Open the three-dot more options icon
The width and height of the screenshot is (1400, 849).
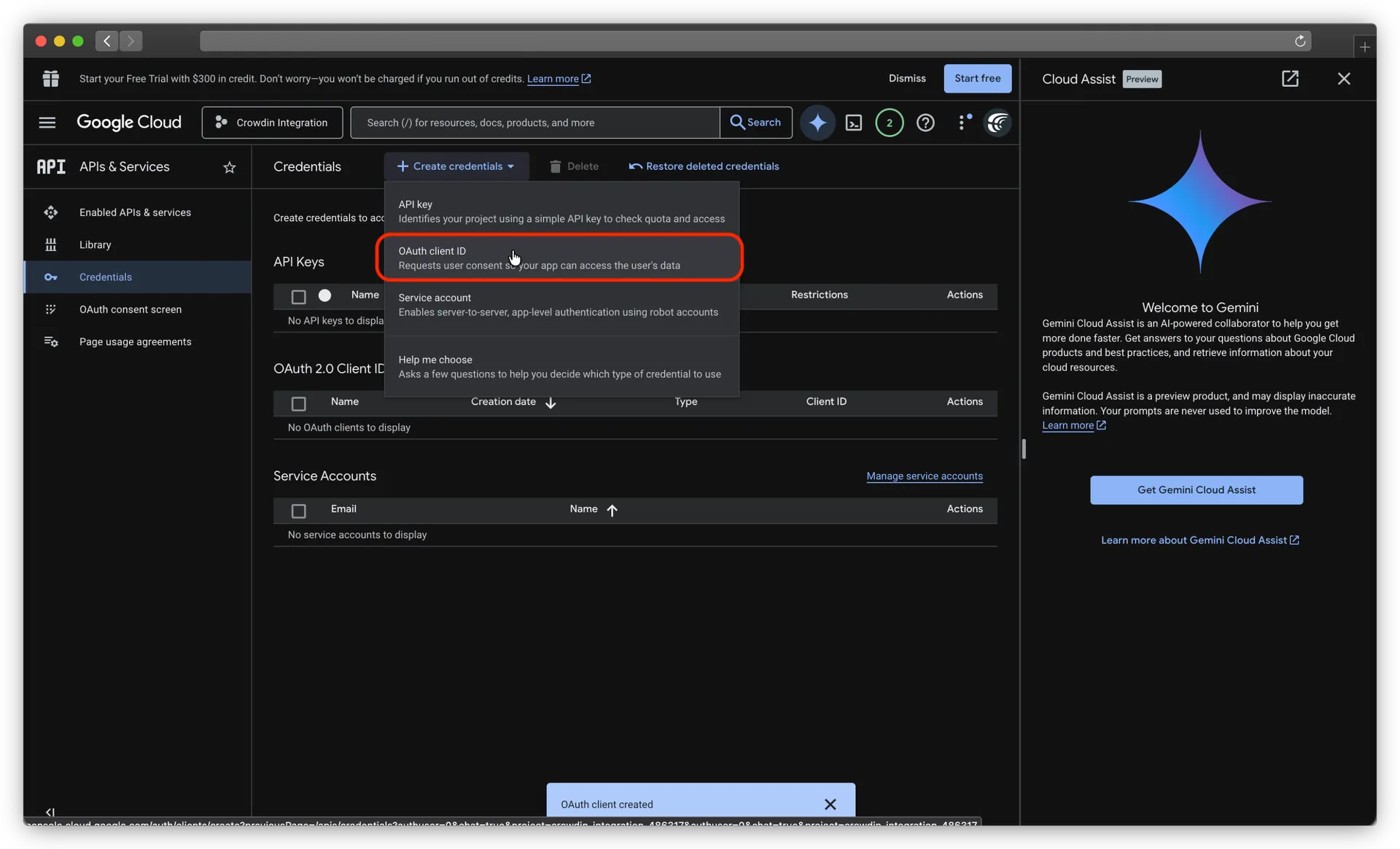(962, 123)
